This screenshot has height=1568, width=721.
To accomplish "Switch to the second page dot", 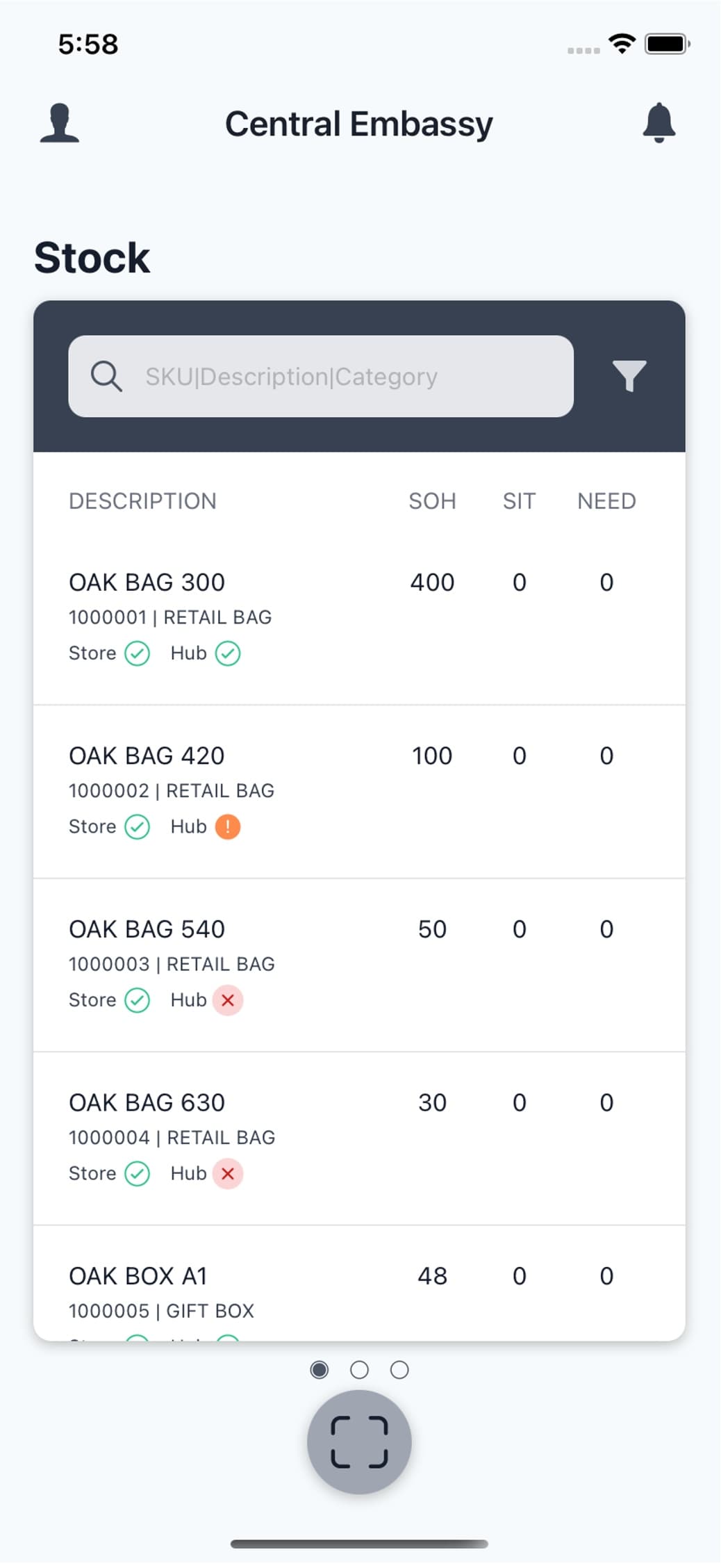I will (359, 1369).
